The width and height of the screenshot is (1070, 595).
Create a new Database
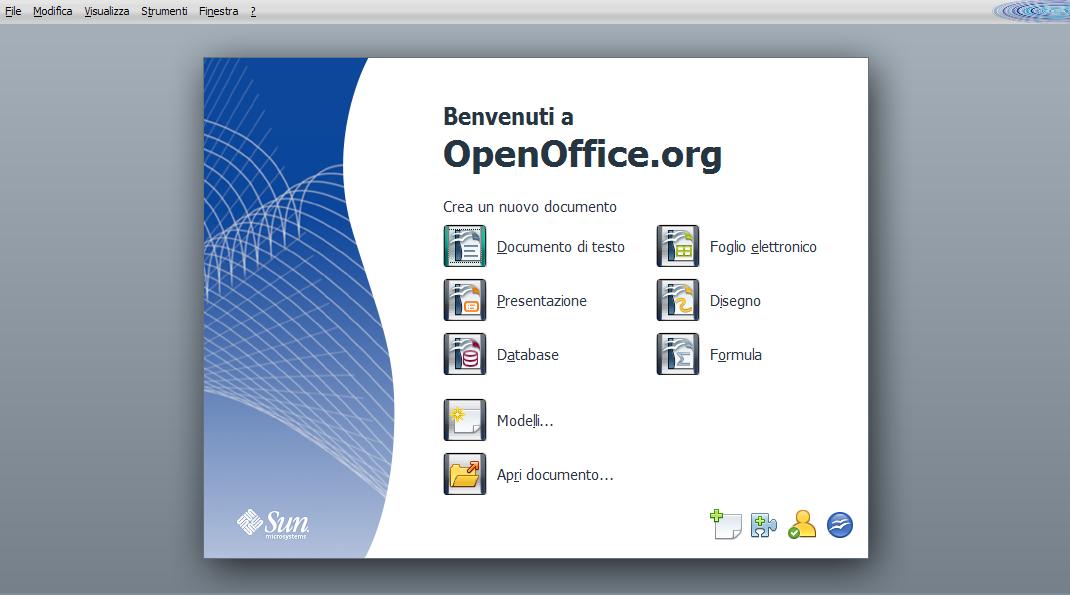click(x=465, y=354)
